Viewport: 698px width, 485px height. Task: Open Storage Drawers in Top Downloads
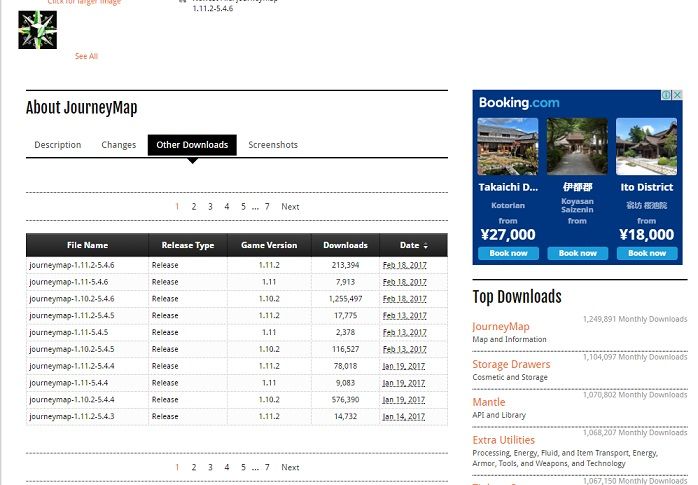coord(511,364)
